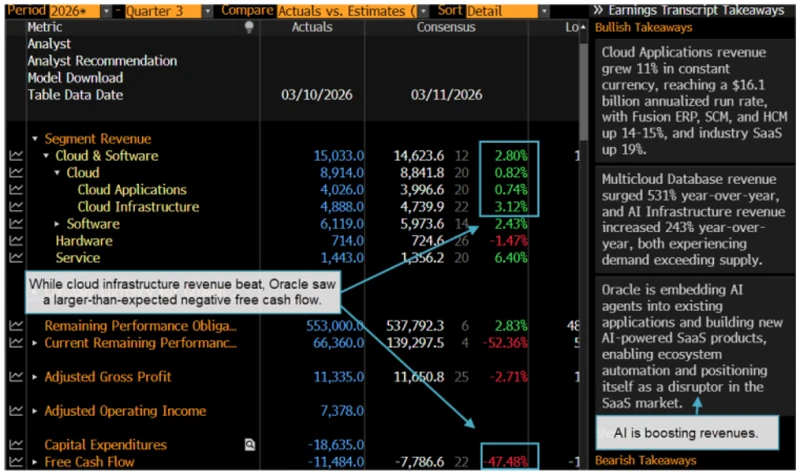The image size is (800, 472).
Task: Open the Compare Actuals vs. Estimates dropdown
Action: [x=423, y=11]
